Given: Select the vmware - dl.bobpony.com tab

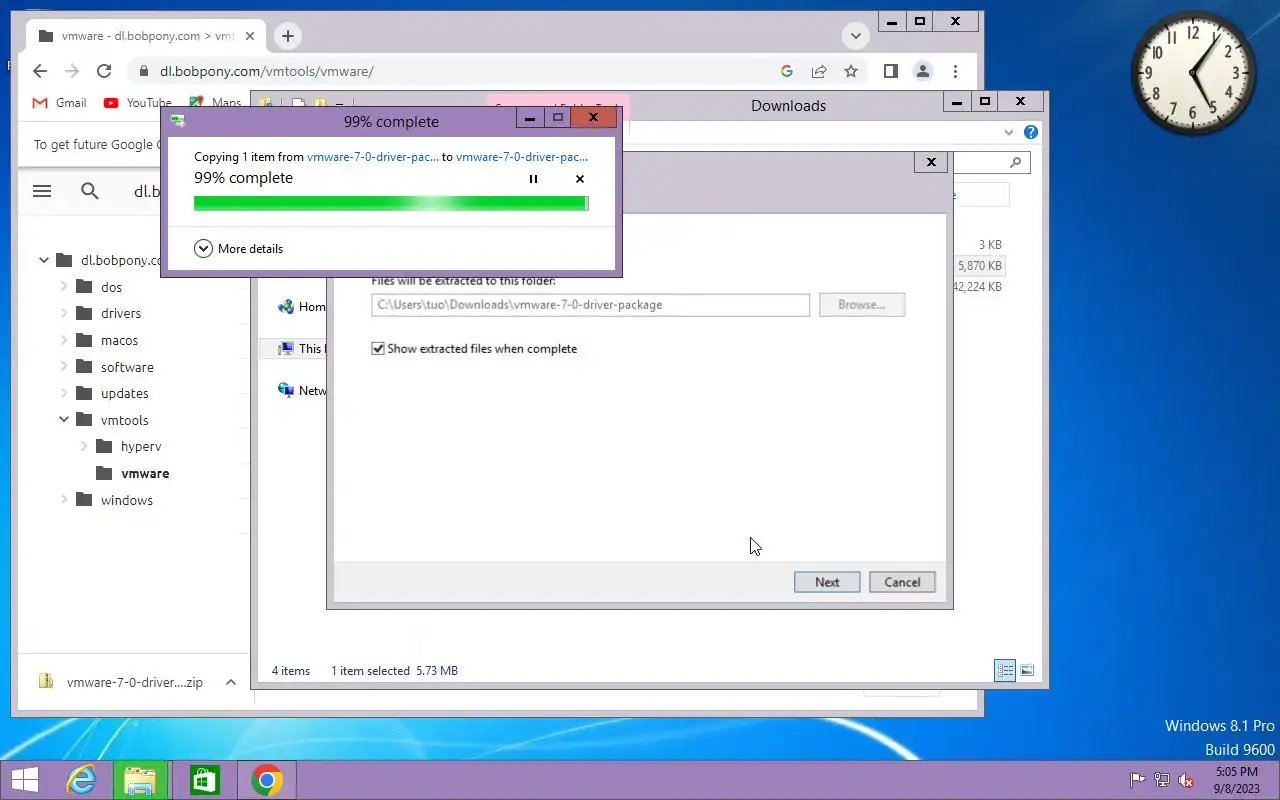Looking at the screenshot, I should (145, 36).
